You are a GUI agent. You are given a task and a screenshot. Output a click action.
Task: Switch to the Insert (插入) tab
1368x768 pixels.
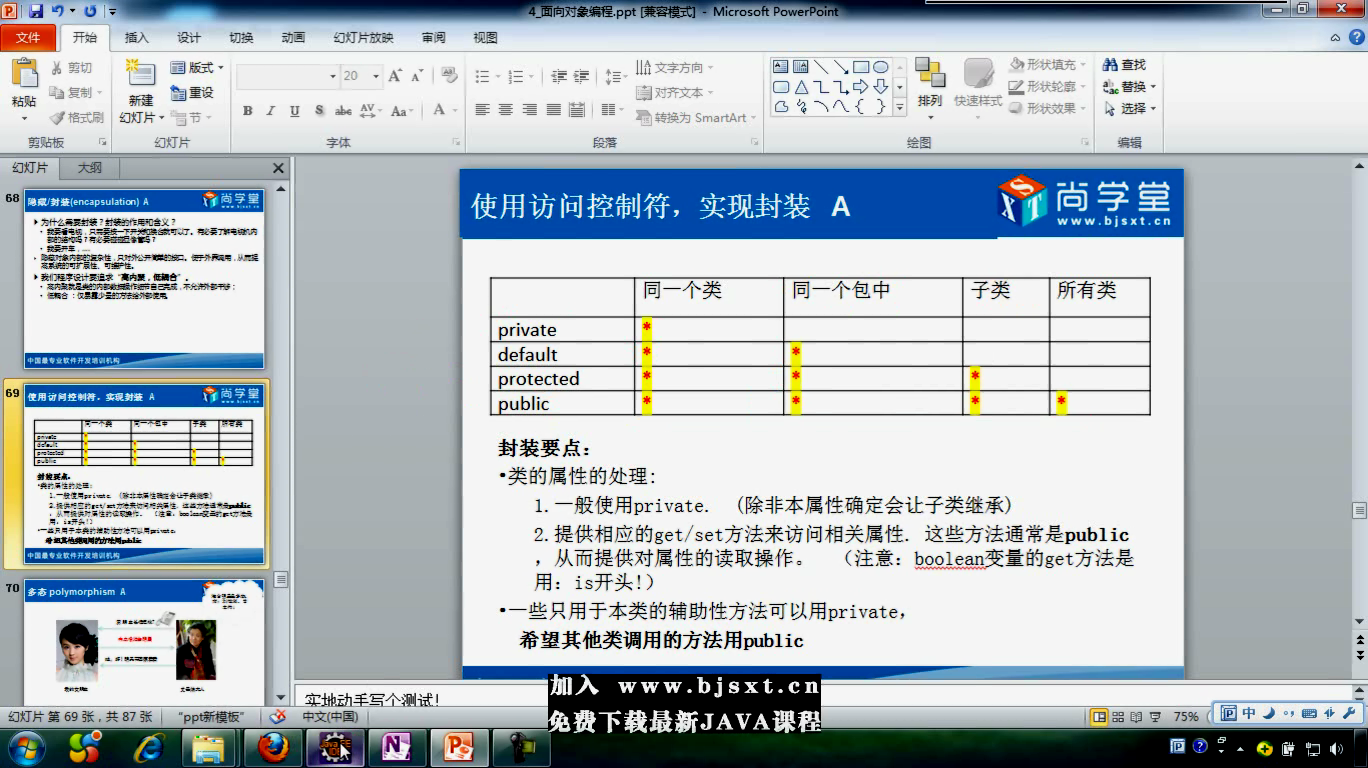tap(136, 38)
